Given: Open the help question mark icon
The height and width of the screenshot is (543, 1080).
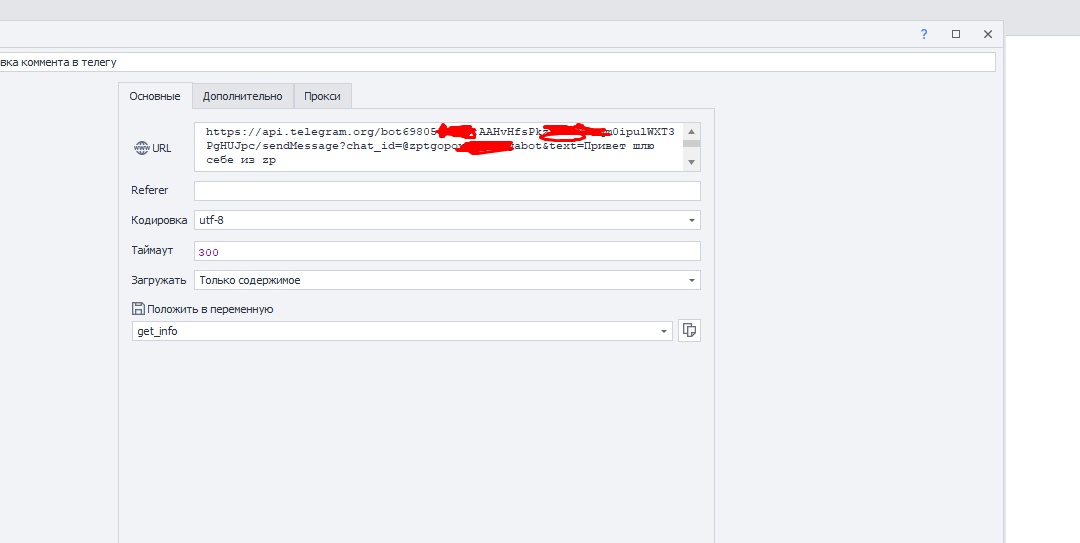Looking at the screenshot, I should [924, 34].
